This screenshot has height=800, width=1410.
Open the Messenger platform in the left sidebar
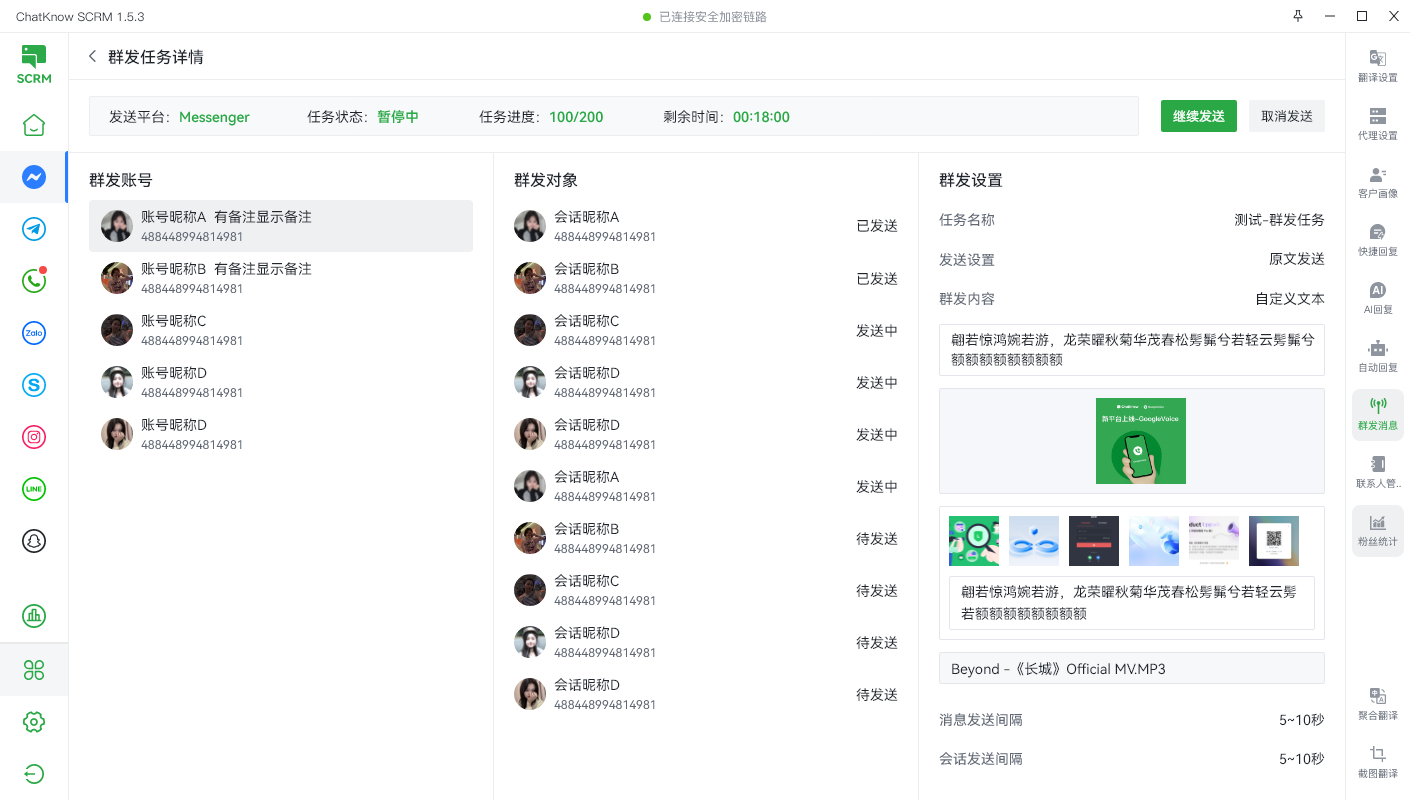34,177
